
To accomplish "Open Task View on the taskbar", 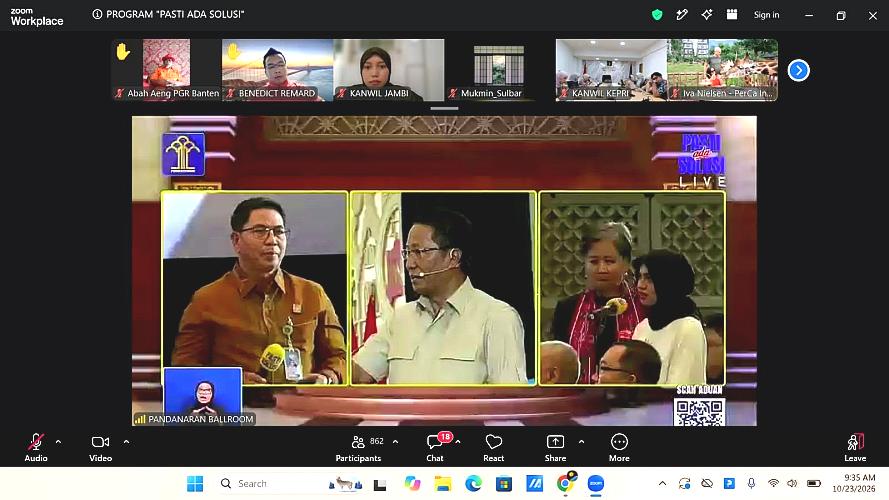I will [x=380, y=485].
